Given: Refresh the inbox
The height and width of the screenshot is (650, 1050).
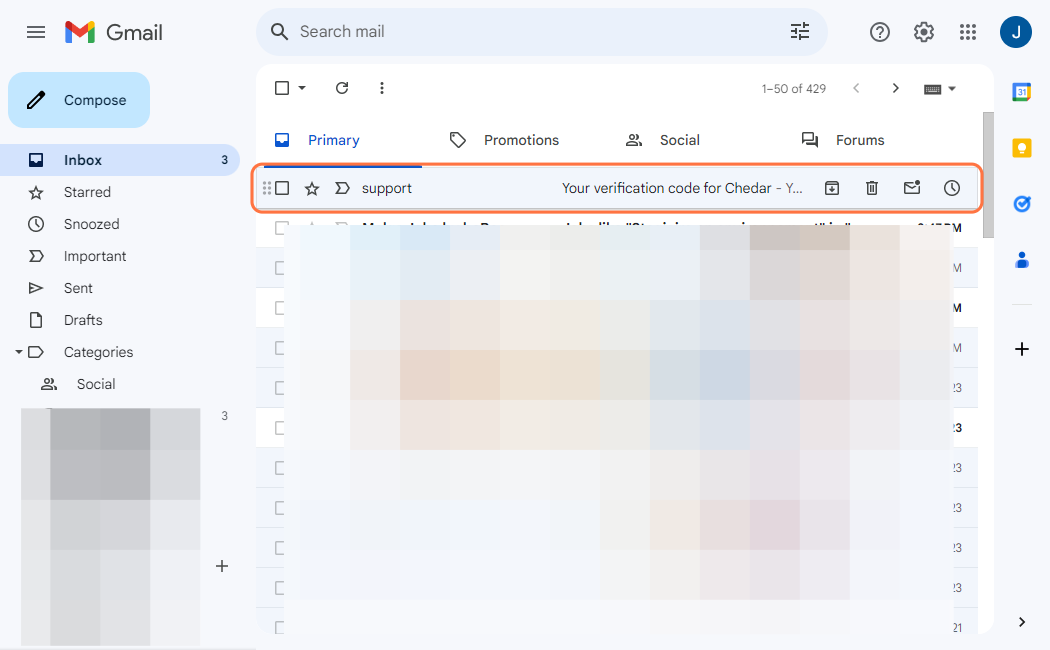Looking at the screenshot, I should (x=342, y=88).
